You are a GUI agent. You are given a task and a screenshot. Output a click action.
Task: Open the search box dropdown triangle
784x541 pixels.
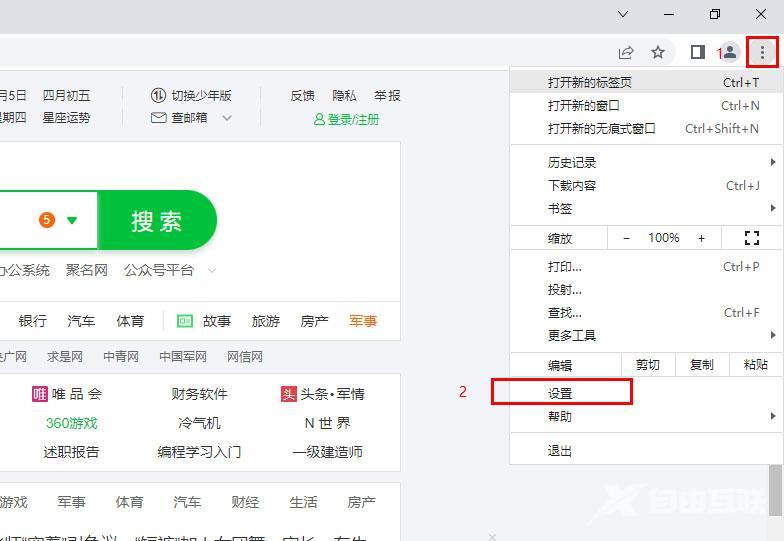(x=72, y=220)
